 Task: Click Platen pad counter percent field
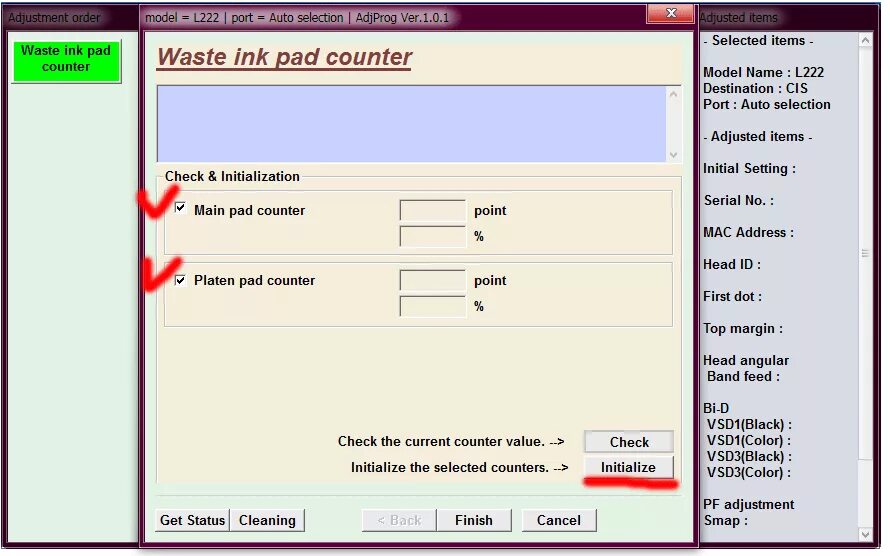(x=433, y=306)
